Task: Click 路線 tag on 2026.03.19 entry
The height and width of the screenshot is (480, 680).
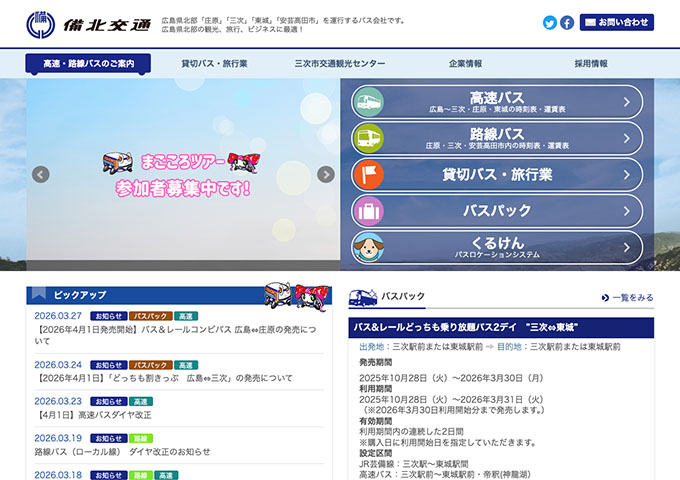Action: pos(141,438)
